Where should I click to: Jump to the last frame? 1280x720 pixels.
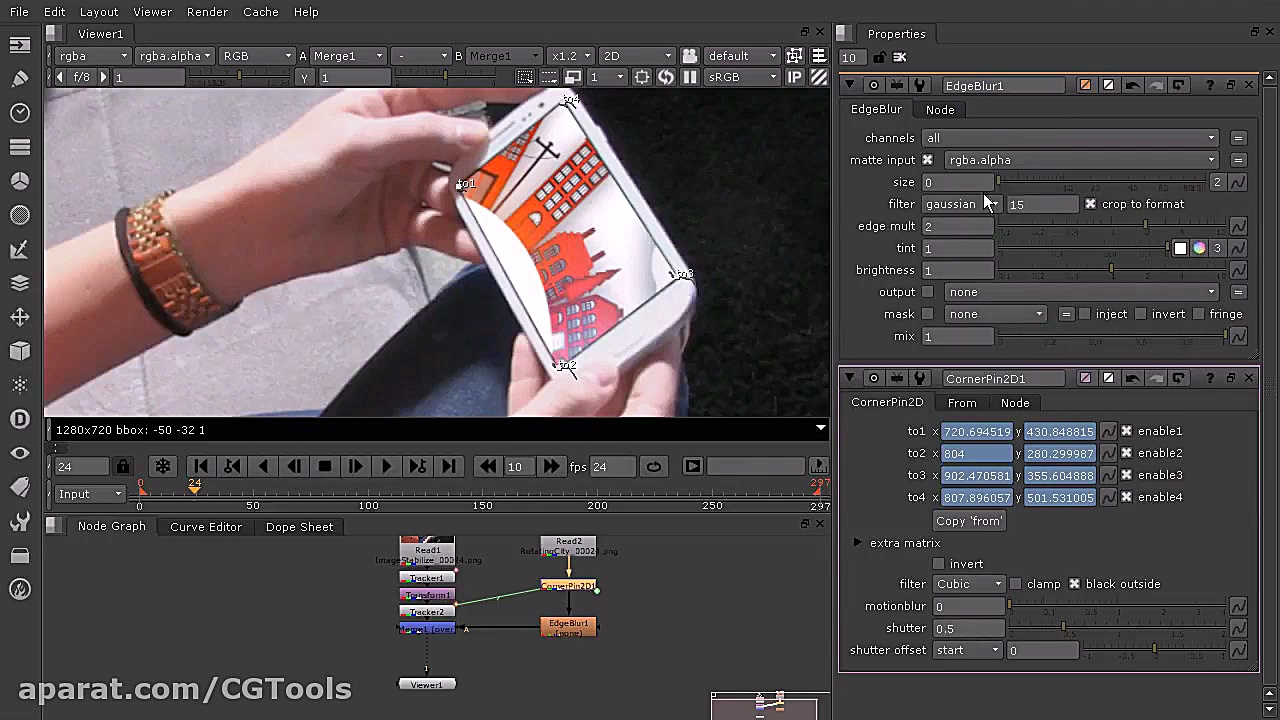pos(449,466)
